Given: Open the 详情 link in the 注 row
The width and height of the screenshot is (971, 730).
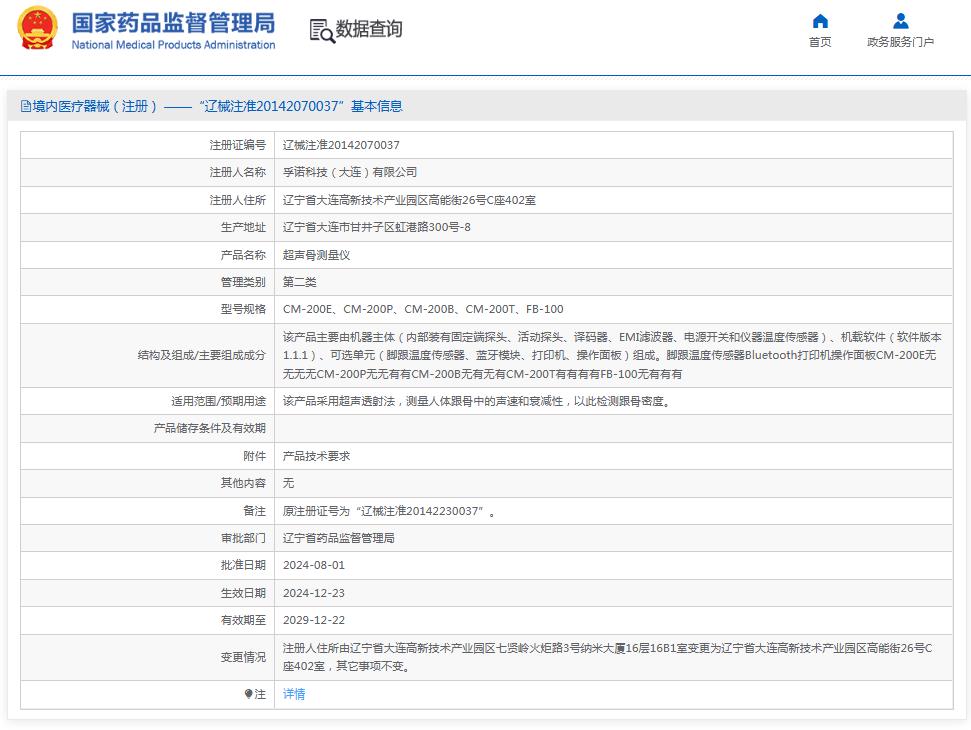Looking at the screenshot, I should tap(293, 694).
